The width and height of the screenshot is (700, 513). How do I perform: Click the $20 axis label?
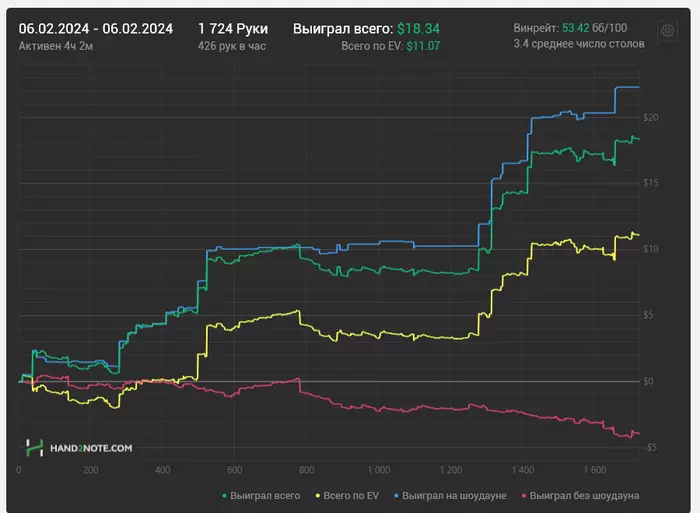650,117
